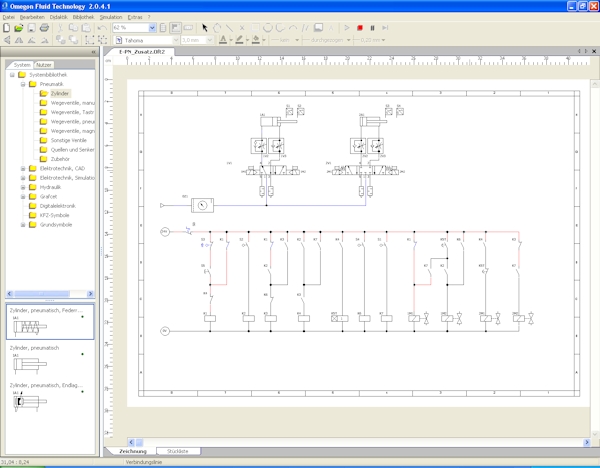Collapse the Pneumatik tree node
600x468 pixels.
click(22, 84)
